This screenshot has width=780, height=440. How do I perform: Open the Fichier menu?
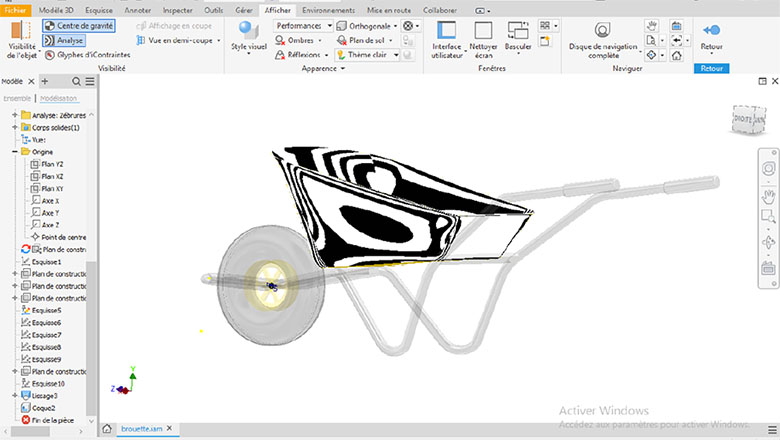click(x=15, y=9)
